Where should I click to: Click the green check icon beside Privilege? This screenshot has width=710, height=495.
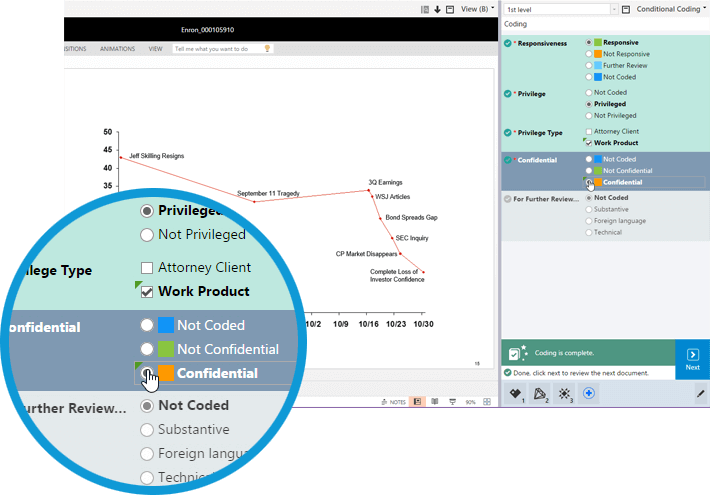pos(508,94)
